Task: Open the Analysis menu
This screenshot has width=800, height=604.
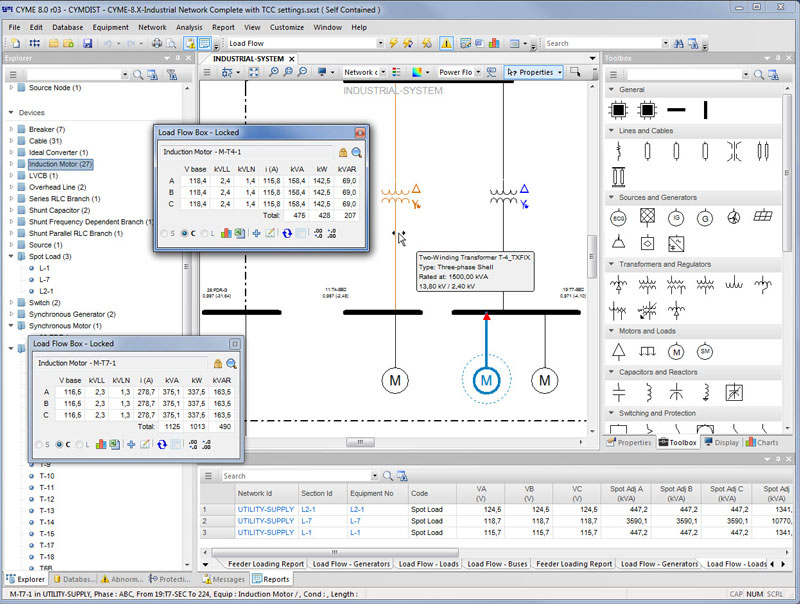Action: [x=189, y=27]
